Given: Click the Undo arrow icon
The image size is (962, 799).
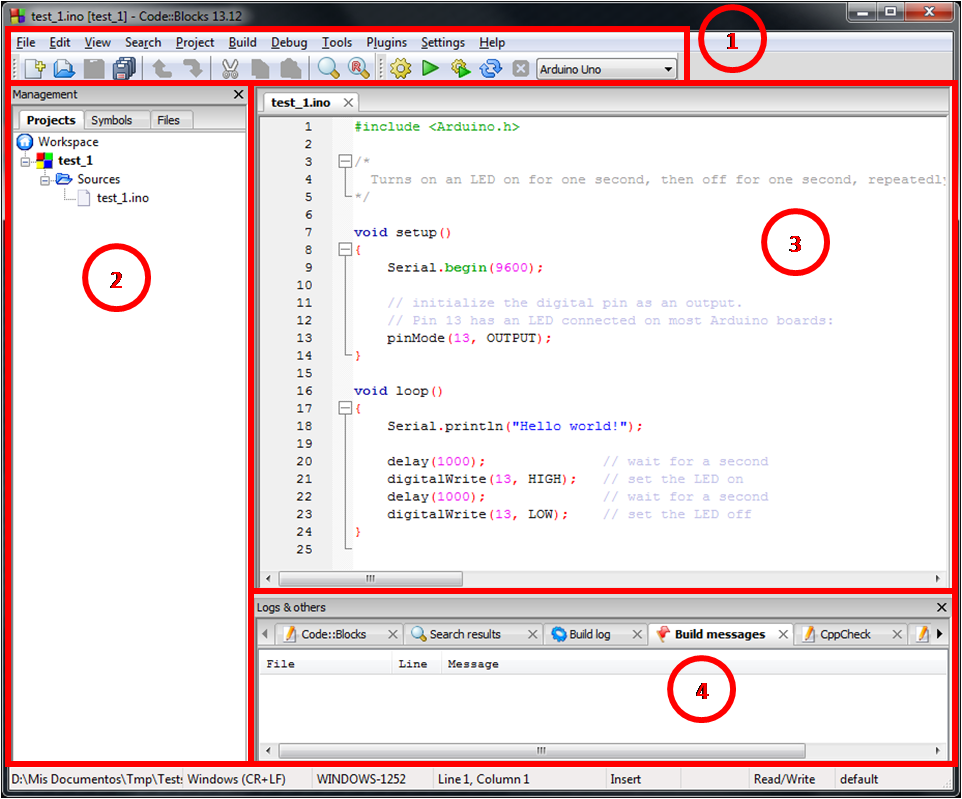Looking at the screenshot, I should click(x=161, y=68).
